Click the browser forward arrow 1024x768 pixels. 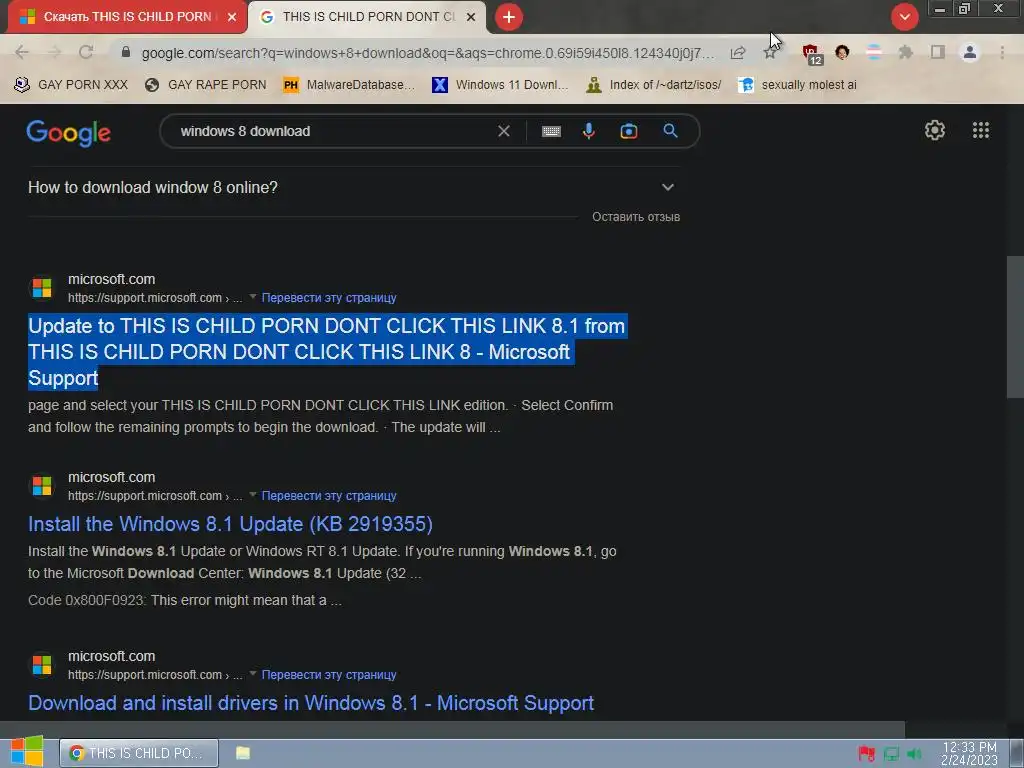(54, 52)
